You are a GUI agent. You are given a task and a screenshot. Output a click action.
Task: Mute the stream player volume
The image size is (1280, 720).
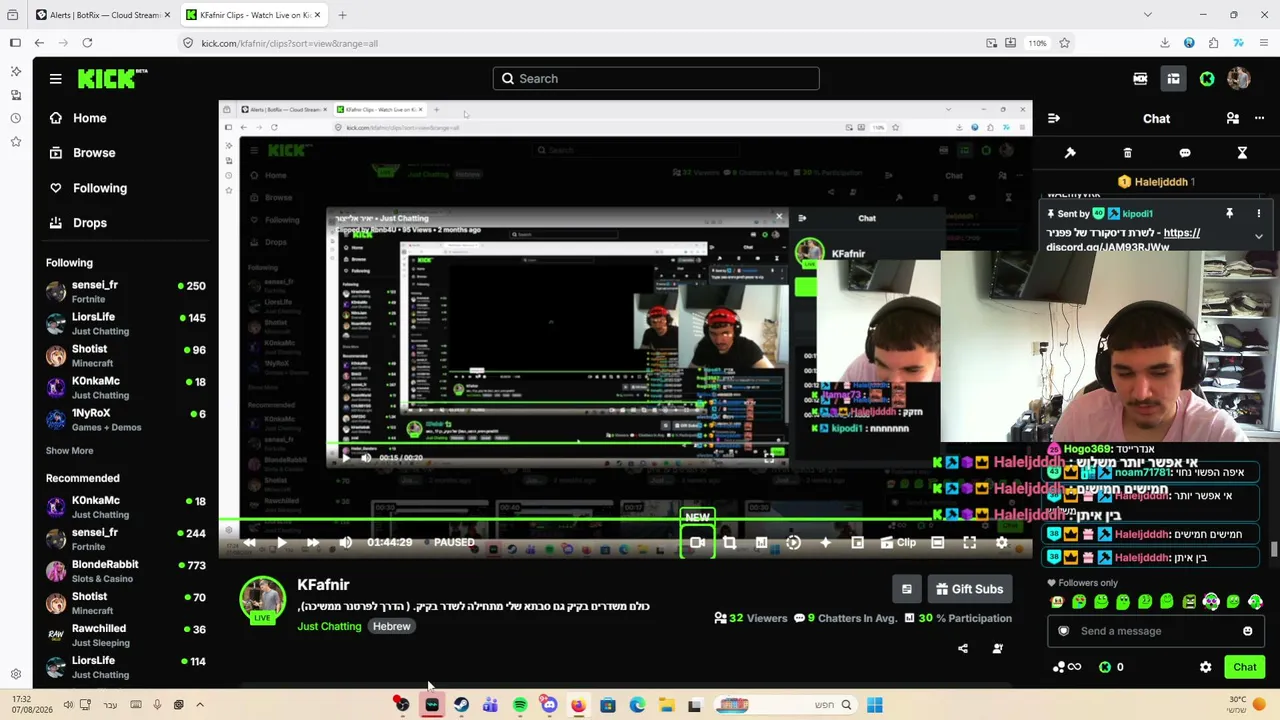click(x=345, y=543)
